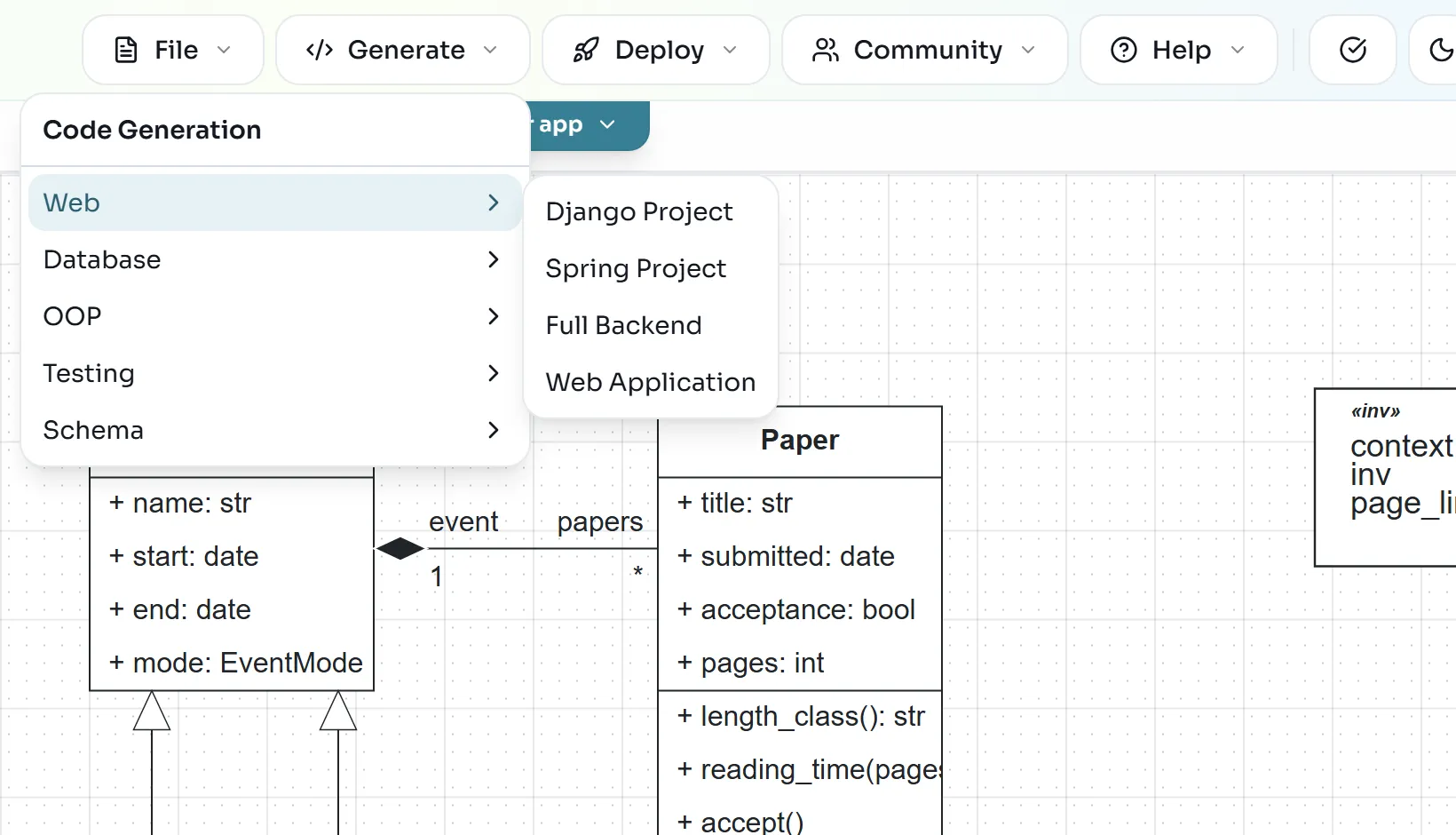This screenshot has height=835, width=1456.
Task: Click the rocket icon in Deploy
Action: tap(586, 50)
